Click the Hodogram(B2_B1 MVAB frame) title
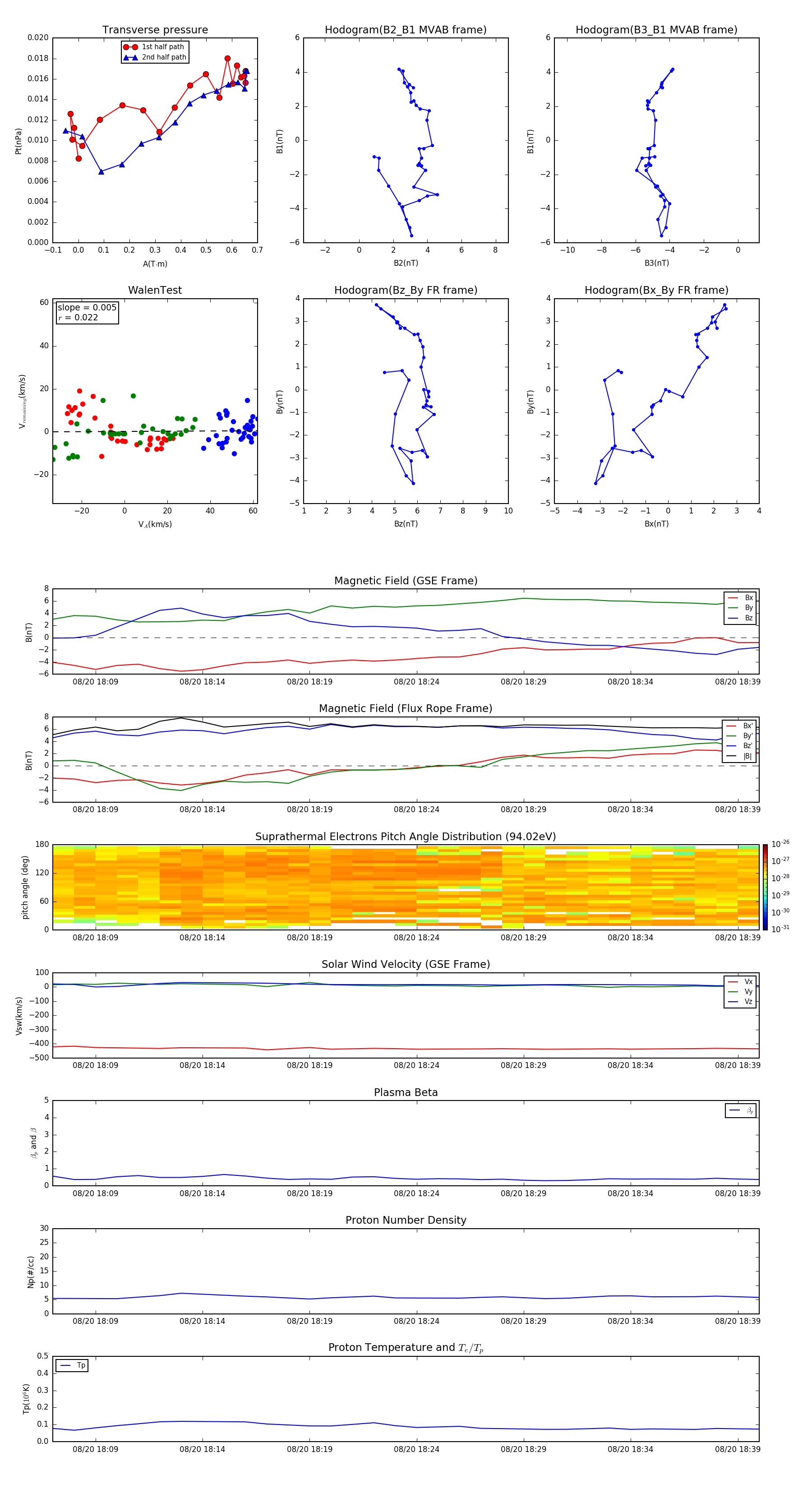812x1489 pixels. coord(406,30)
